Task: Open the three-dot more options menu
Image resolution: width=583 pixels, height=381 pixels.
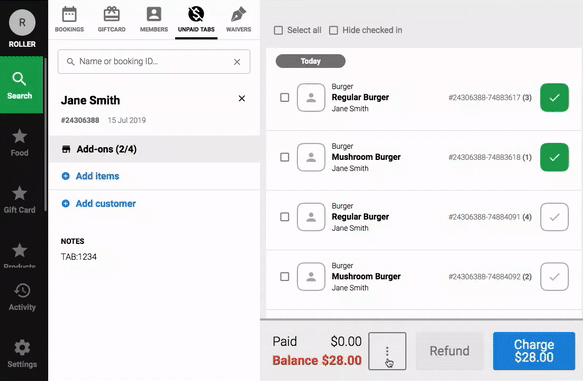Action: click(x=387, y=351)
